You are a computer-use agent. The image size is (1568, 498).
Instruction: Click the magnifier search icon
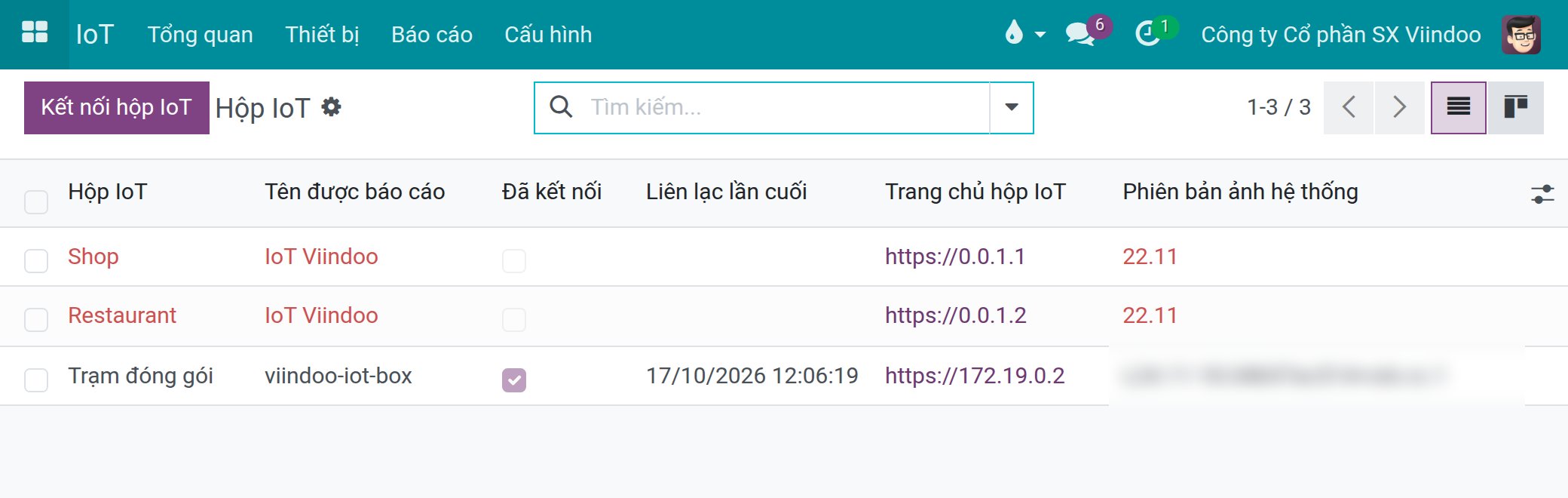pyautogui.click(x=561, y=107)
